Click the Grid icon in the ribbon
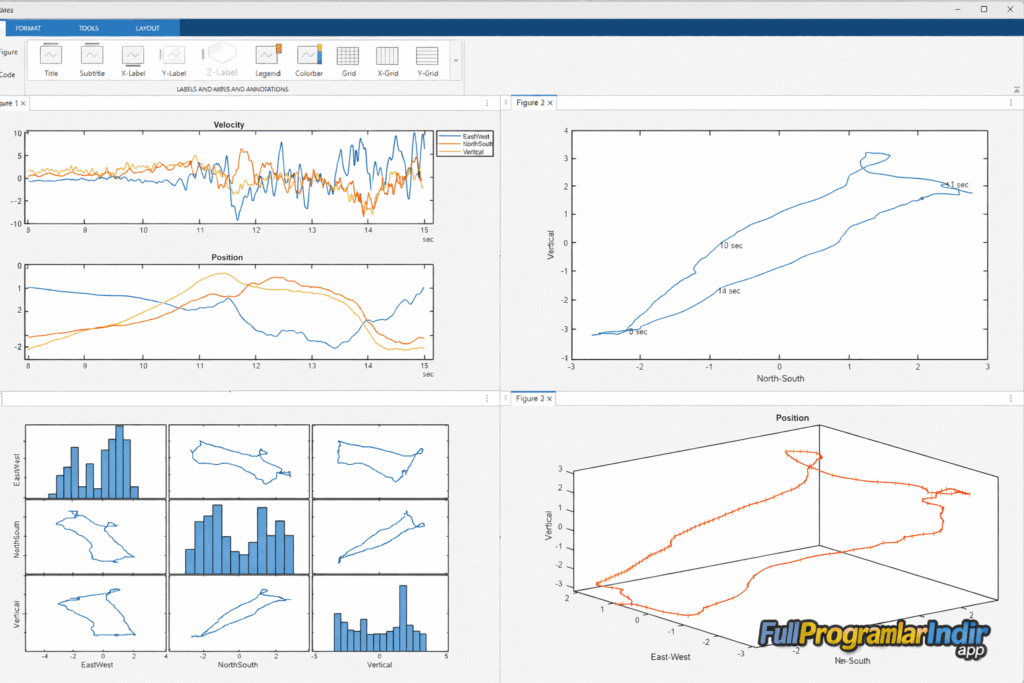The image size is (1024, 683). tap(348, 59)
